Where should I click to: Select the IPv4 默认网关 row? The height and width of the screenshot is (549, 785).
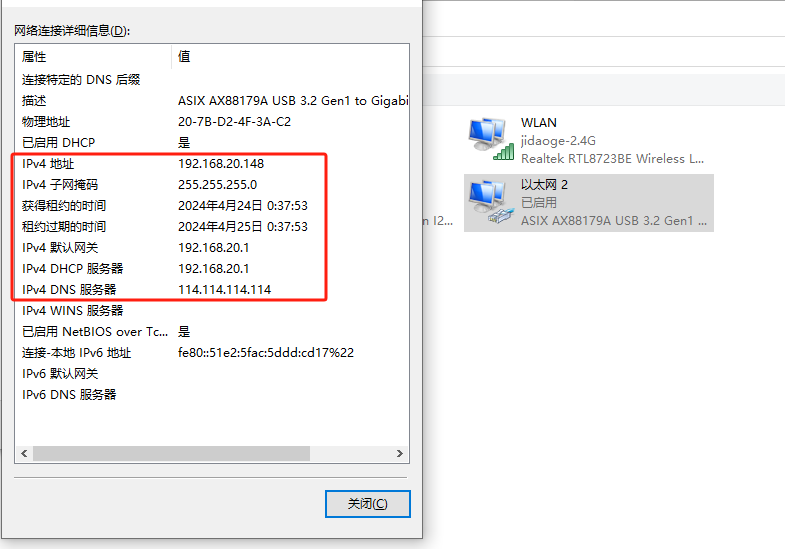tap(212, 248)
